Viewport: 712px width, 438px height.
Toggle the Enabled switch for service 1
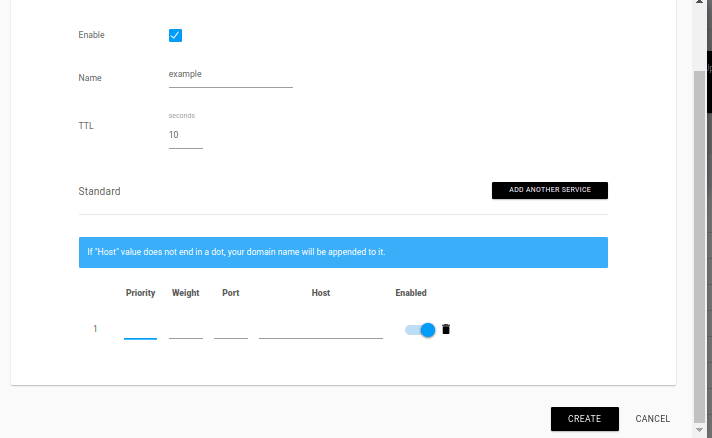420,330
